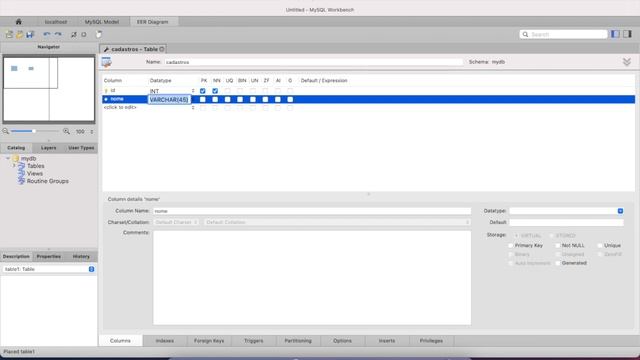Save the model with the floppy icon
The width and height of the screenshot is (640, 360).
click(x=30, y=35)
